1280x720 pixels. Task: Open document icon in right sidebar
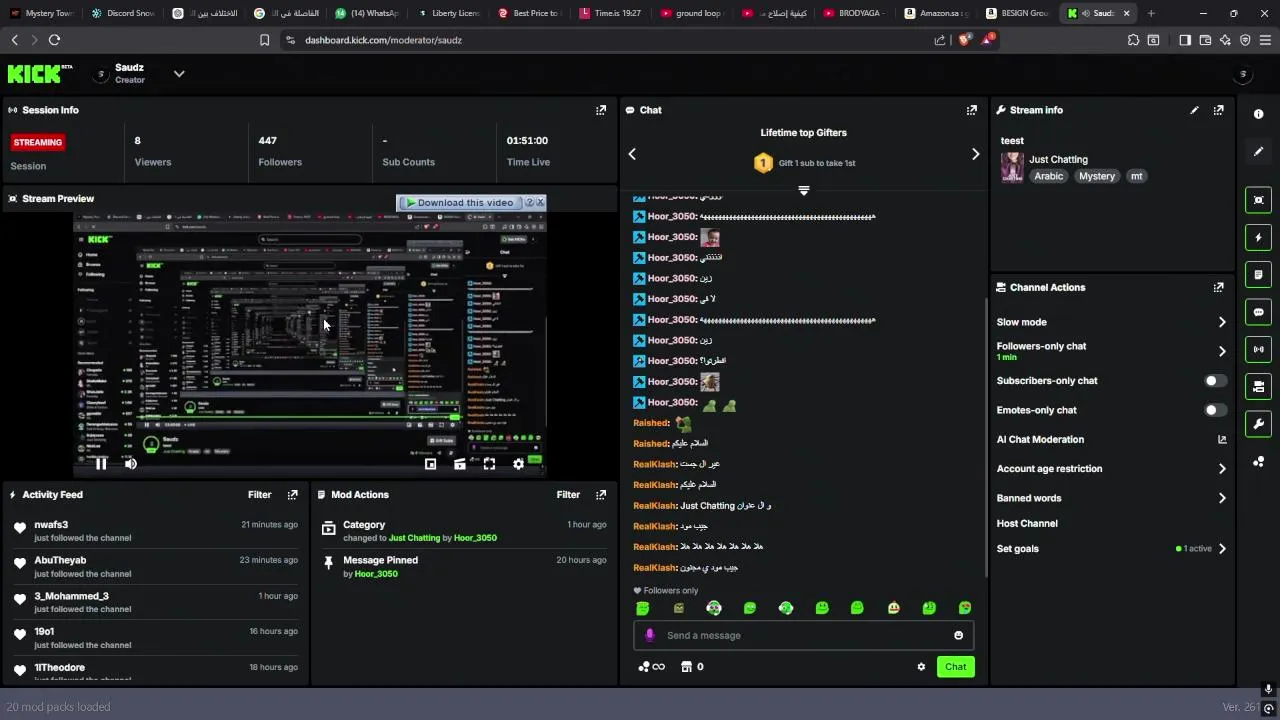(1259, 275)
